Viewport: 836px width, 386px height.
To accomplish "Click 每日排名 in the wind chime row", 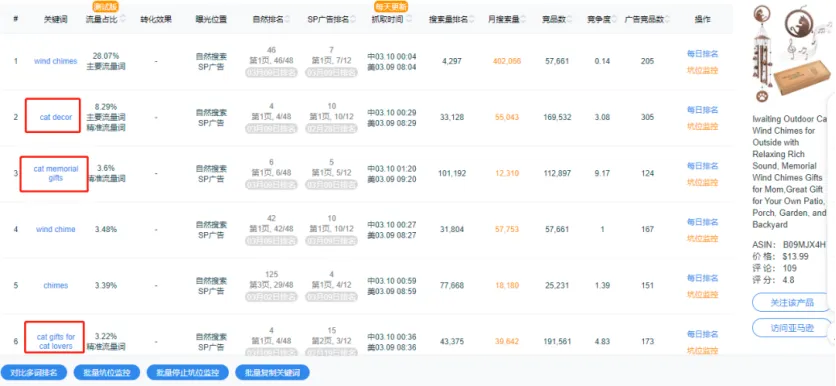I will [x=702, y=222].
